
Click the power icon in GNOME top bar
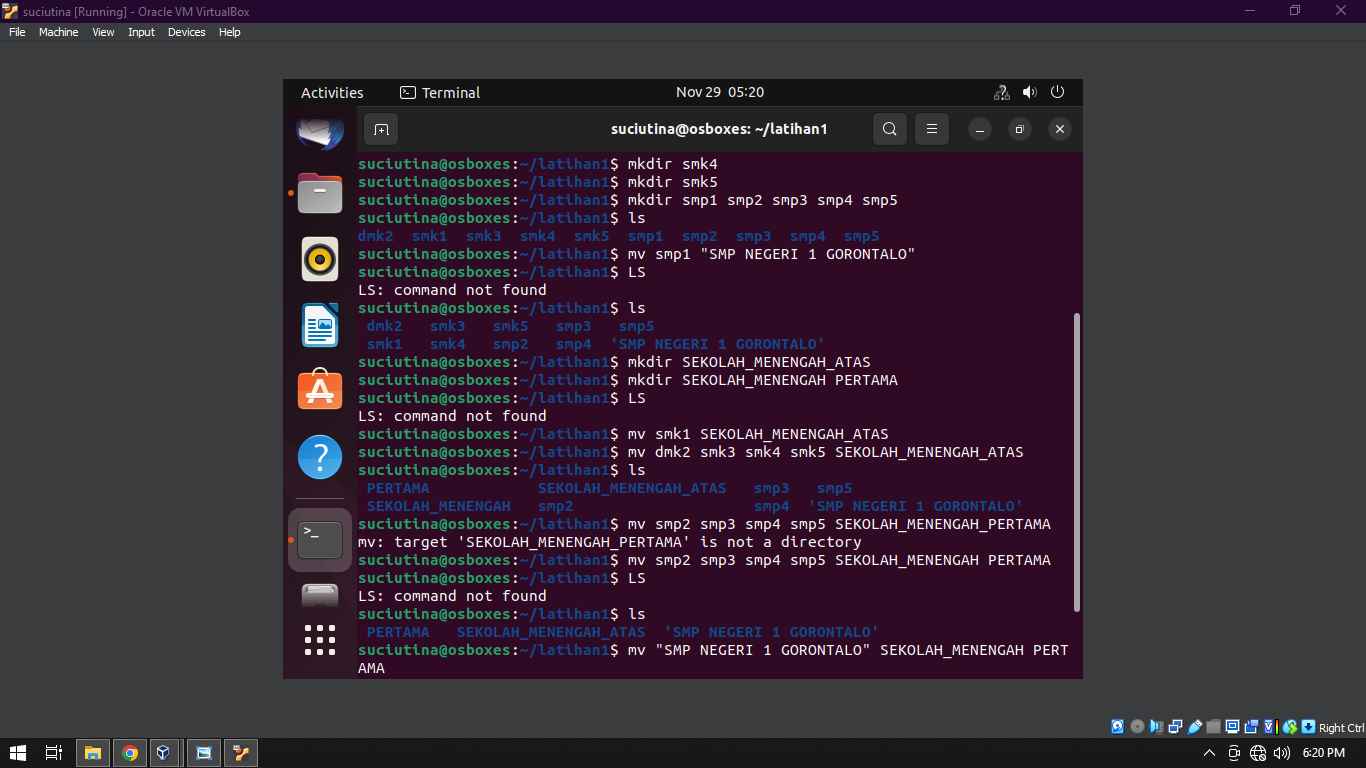point(1057,92)
